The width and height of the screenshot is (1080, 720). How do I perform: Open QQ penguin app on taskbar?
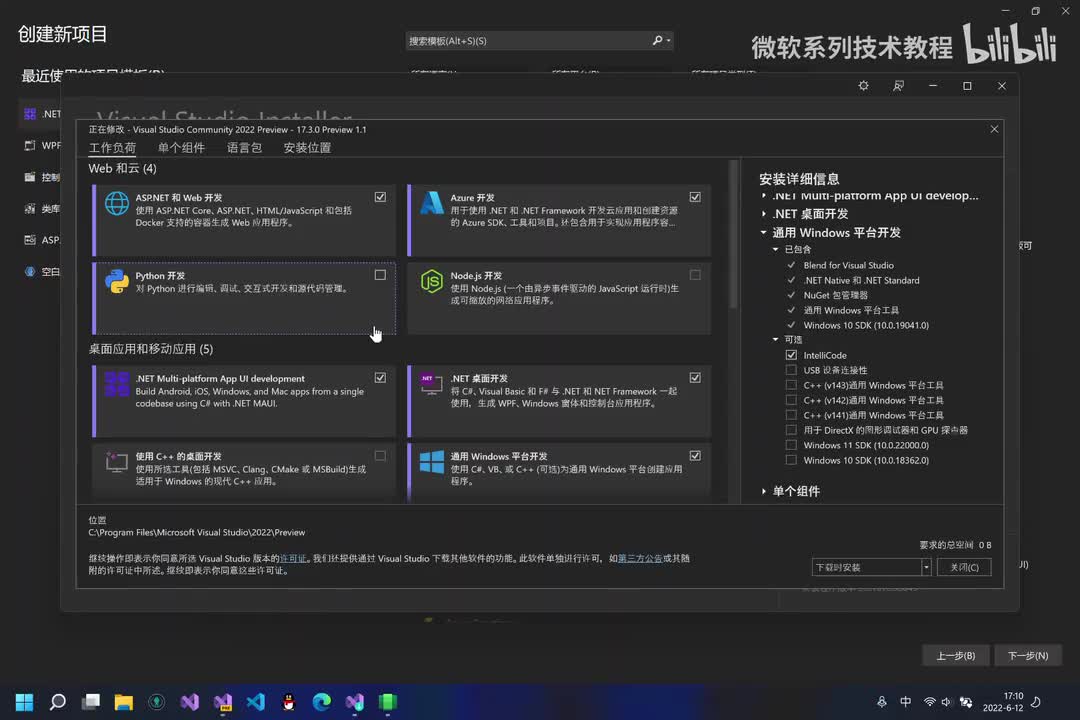tap(289, 702)
